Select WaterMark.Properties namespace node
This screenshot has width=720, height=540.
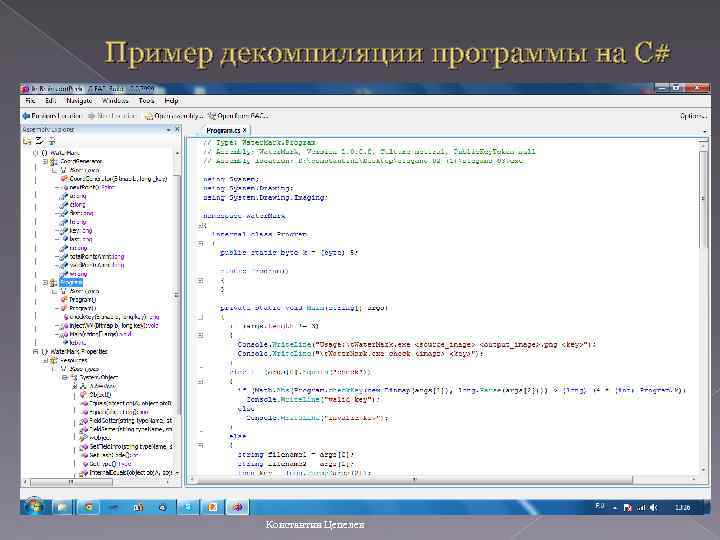[x=79, y=352]
